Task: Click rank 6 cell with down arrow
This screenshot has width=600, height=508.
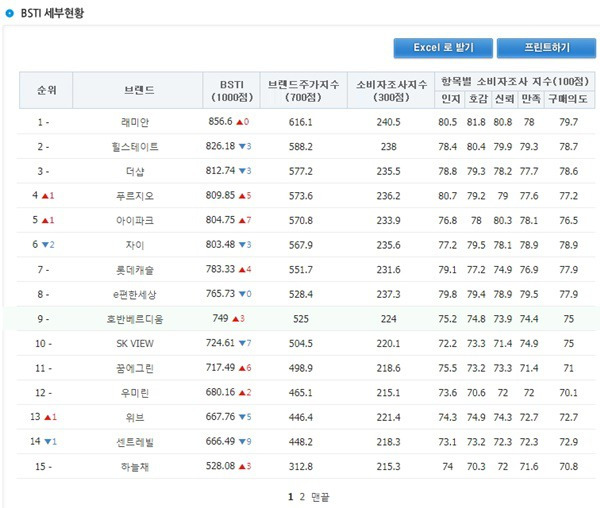Action: click(43, 244)
